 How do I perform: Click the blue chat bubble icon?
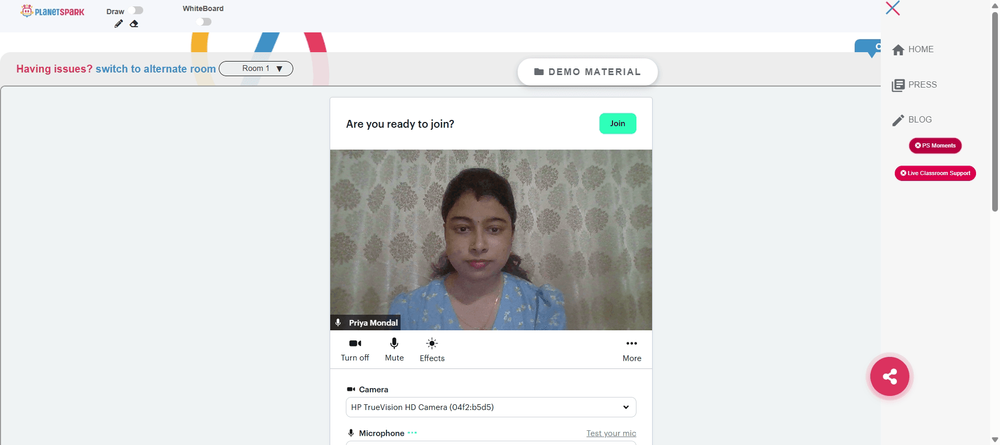tap(869, 48)
